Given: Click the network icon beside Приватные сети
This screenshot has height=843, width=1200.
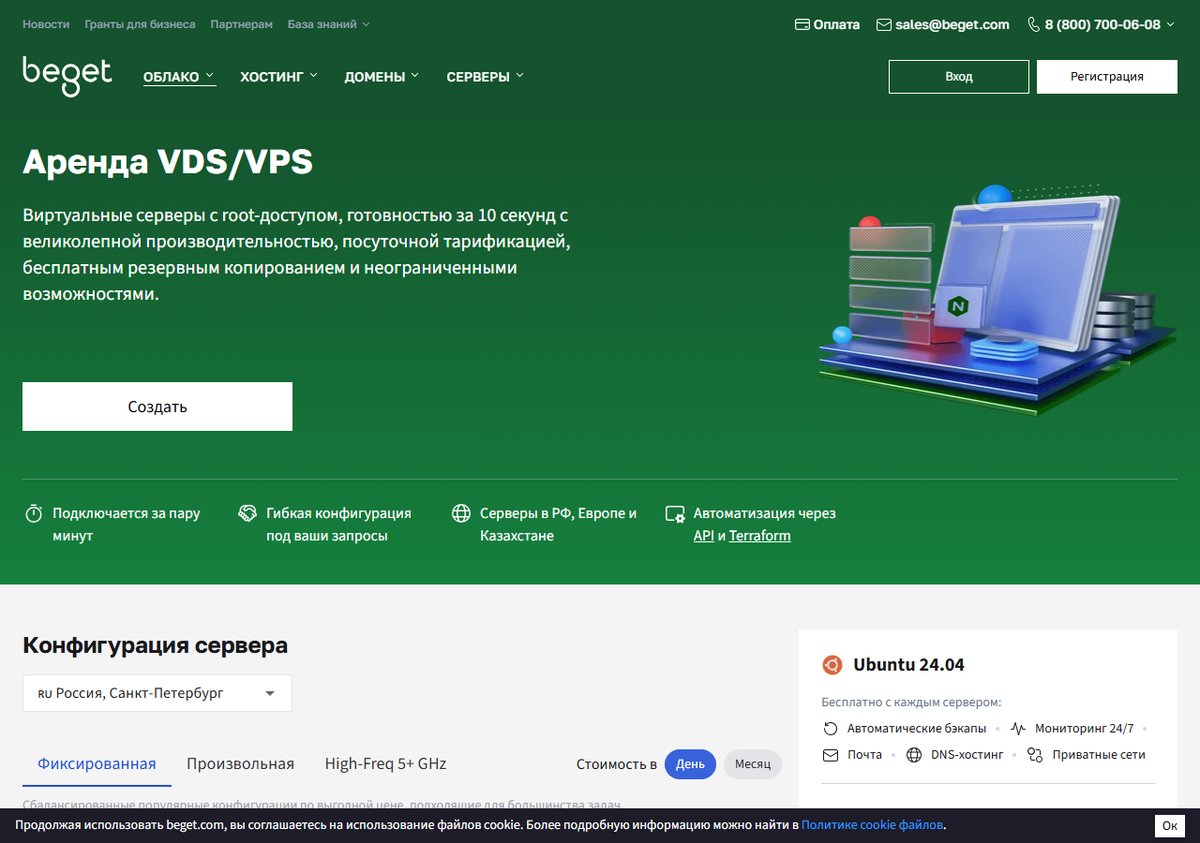Looking at the screenshot, I should (1035, 755).
